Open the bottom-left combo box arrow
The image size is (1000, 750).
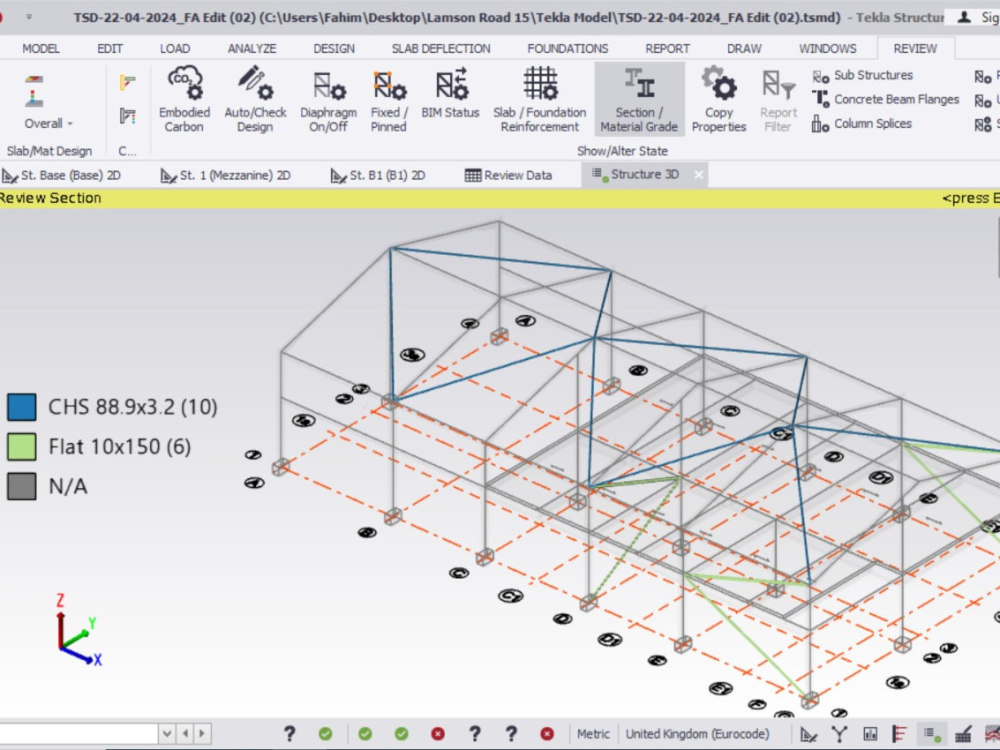point(166,734)
